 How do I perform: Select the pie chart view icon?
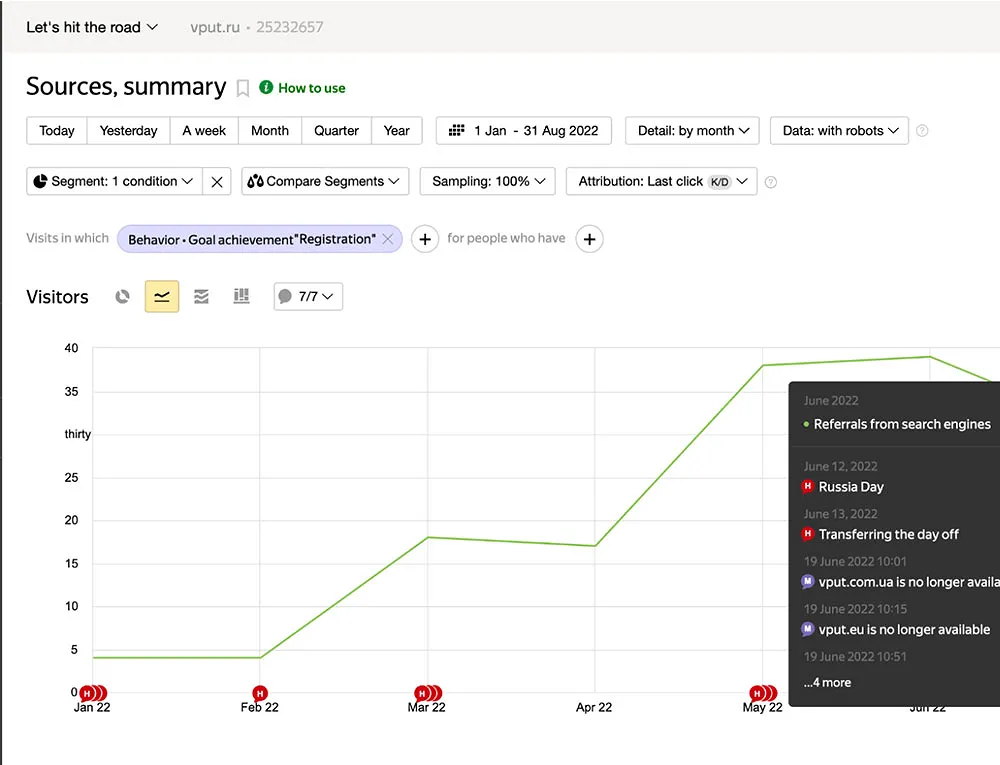click(122, 297)
